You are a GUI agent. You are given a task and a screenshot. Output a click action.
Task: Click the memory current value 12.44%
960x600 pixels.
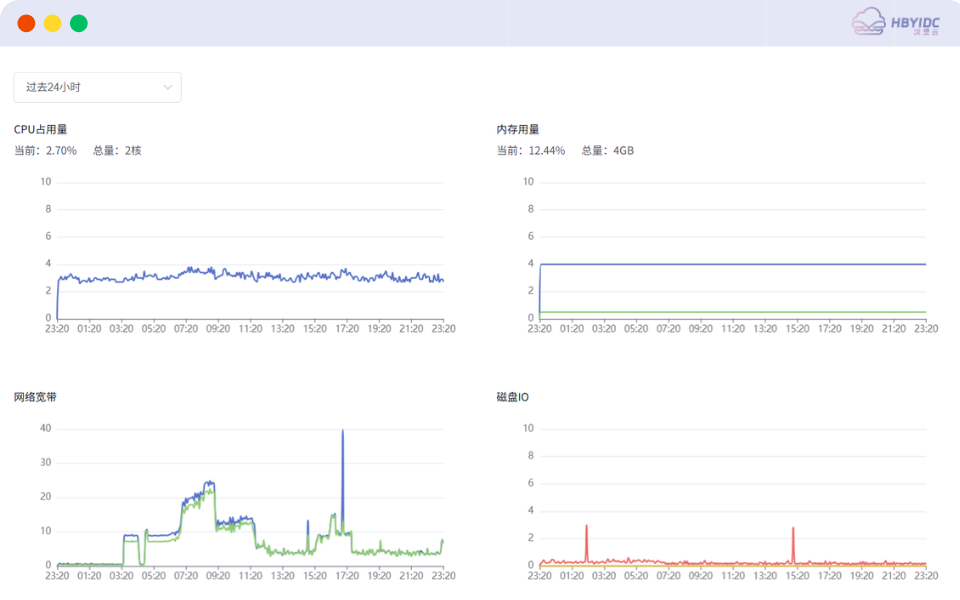click(x=547, y=151)
